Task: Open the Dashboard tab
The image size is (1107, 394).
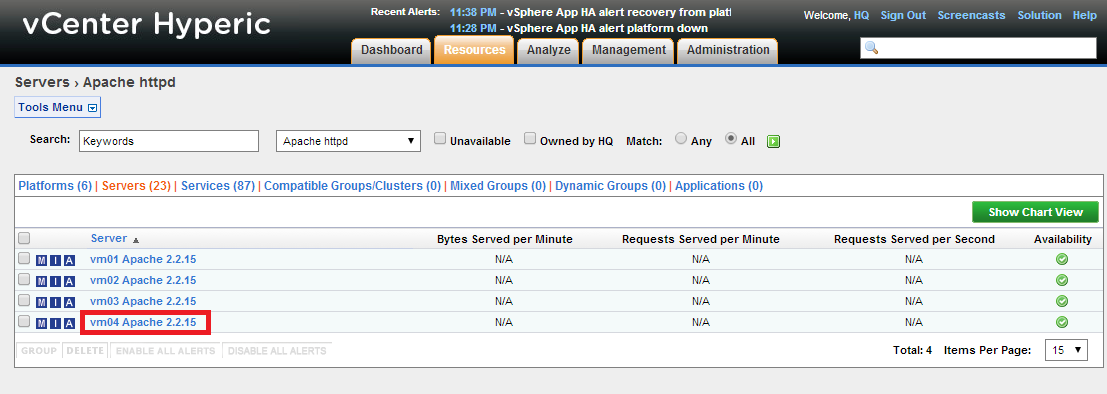Action: pyautogui.click(x=392, y=50)
